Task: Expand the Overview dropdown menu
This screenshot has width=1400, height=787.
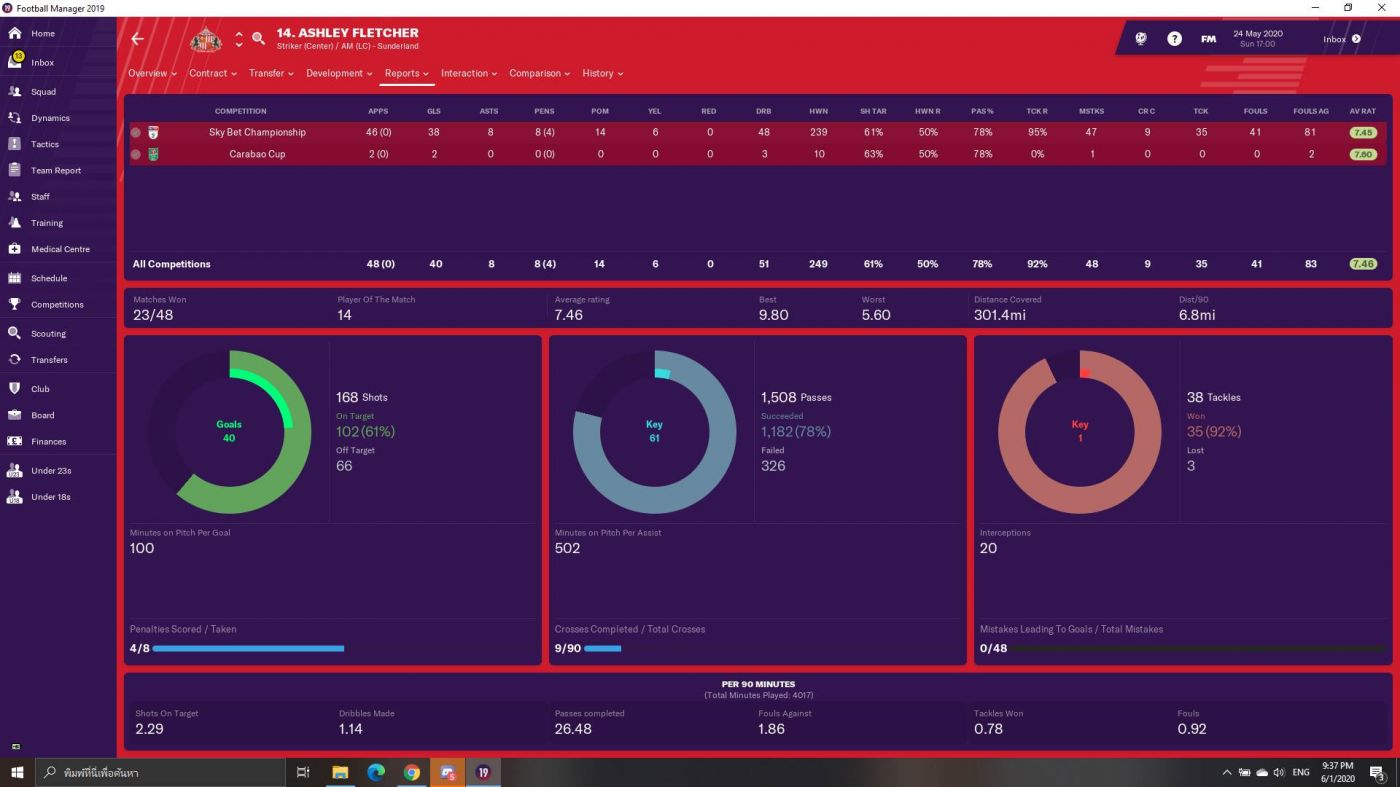Action: [152, 73]
